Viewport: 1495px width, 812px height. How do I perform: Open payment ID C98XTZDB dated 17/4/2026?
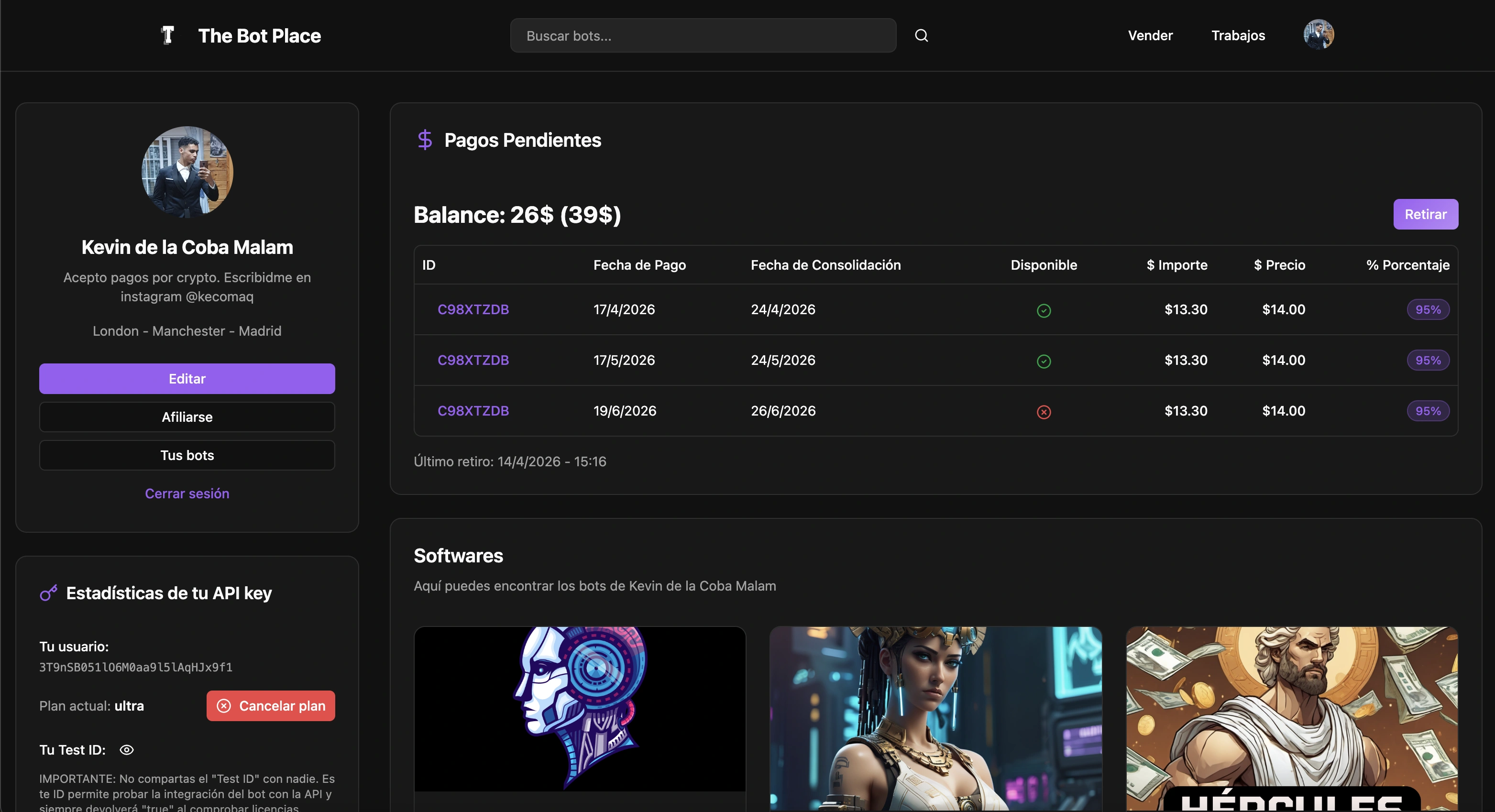tap(473, 309)
